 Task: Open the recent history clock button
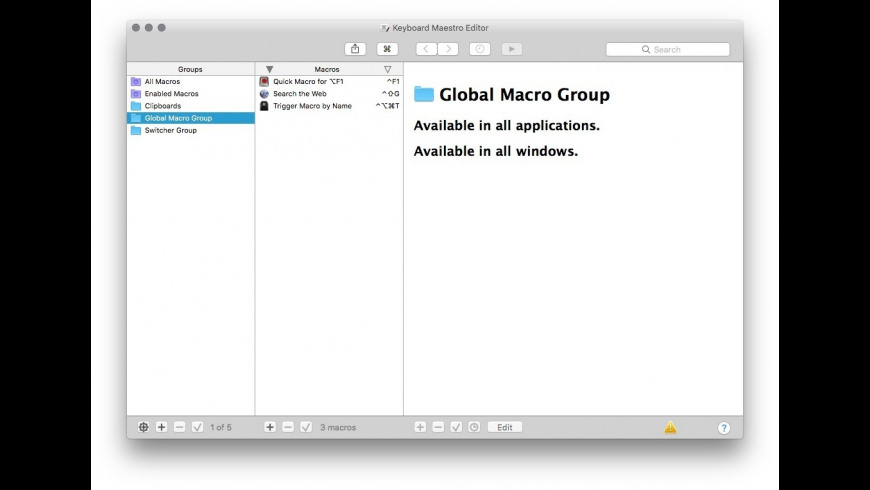tap(480, 49)
